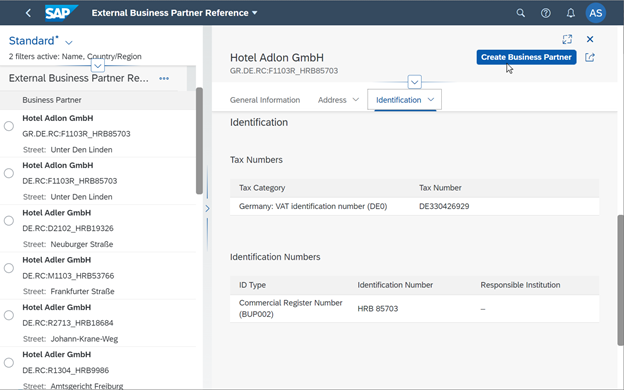The height and width of the screenshot is (390, 624).
Task: Click the SAP logo
Action: [61, 13]
